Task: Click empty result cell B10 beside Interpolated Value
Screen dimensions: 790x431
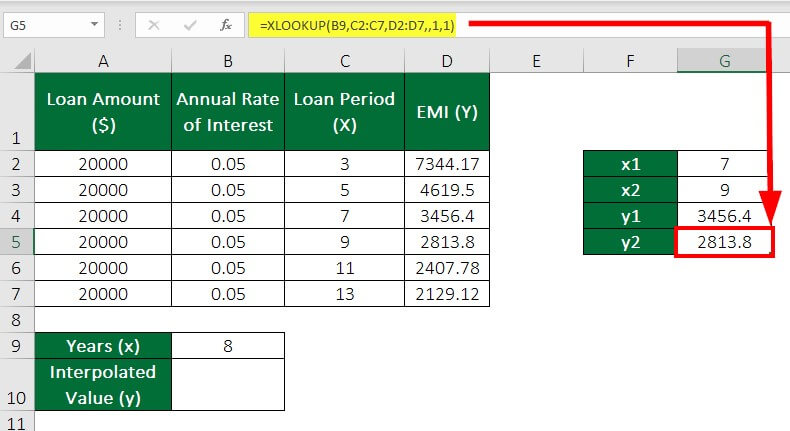Action: click(x=228, y=385)
